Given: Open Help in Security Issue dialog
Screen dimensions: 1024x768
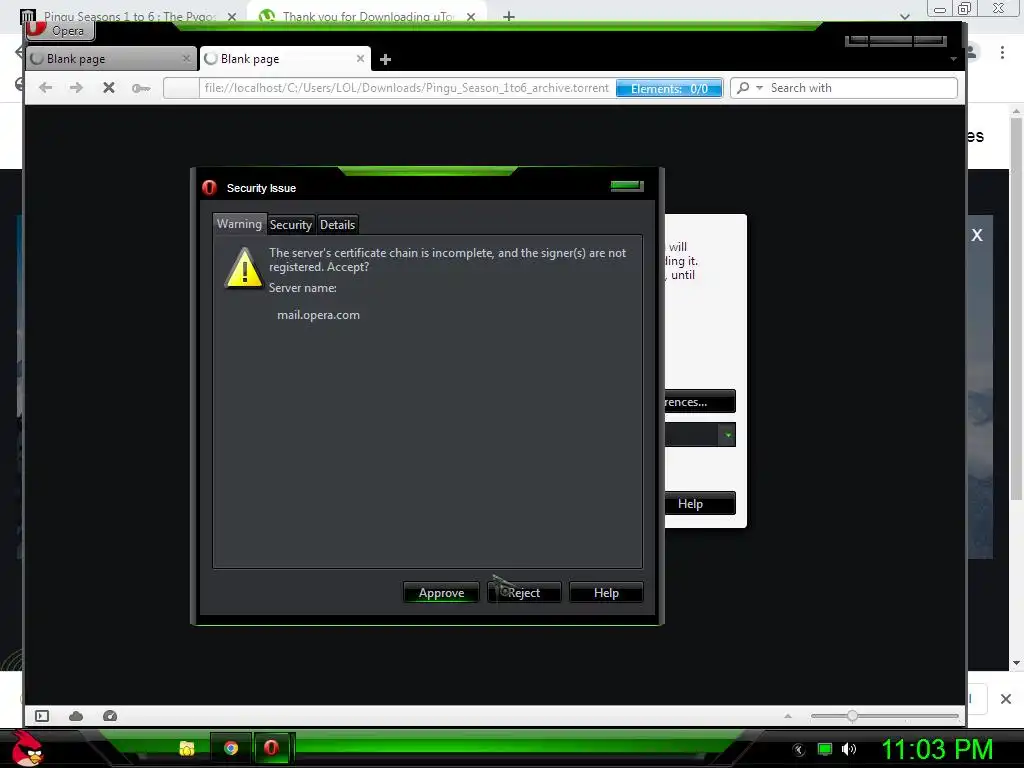Looking at the screenshot, I should point(606,593).
